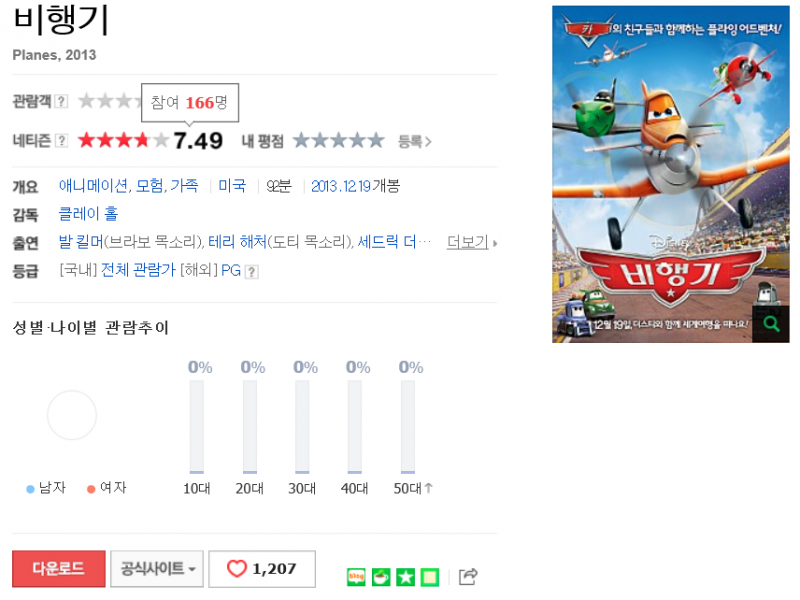Click the red 다운로드 button
The height and width of the screenshot is (600, 800).
point(59,568)
